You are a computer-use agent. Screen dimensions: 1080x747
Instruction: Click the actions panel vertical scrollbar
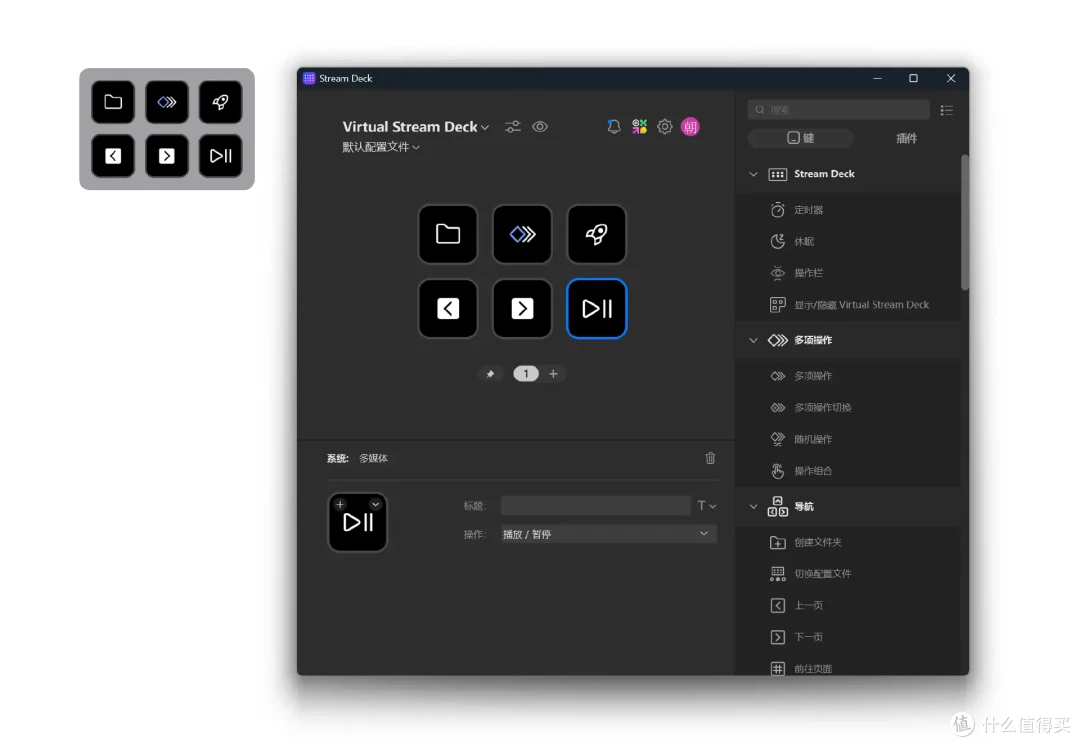click(x=964, y=222)
